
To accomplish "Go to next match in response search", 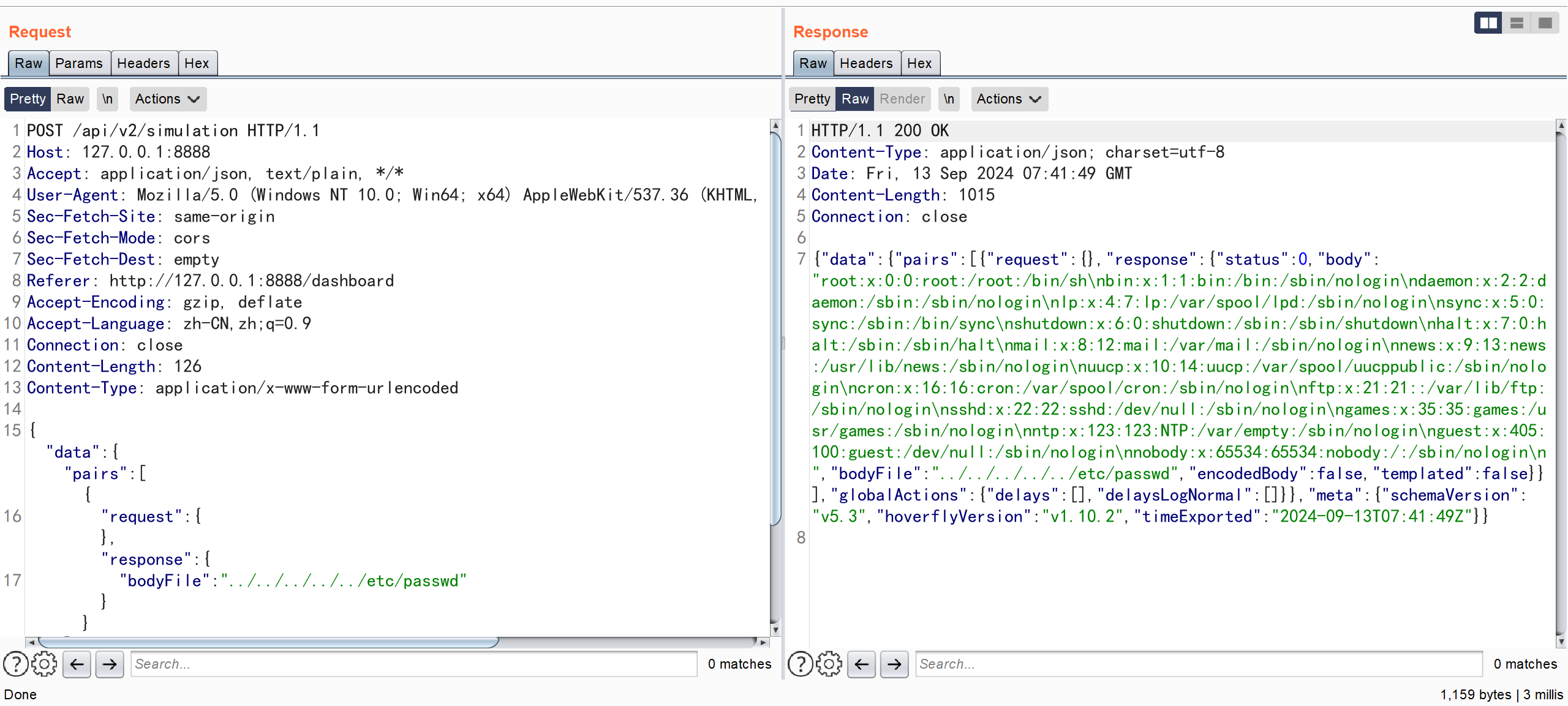I will (x=894, y=664).
